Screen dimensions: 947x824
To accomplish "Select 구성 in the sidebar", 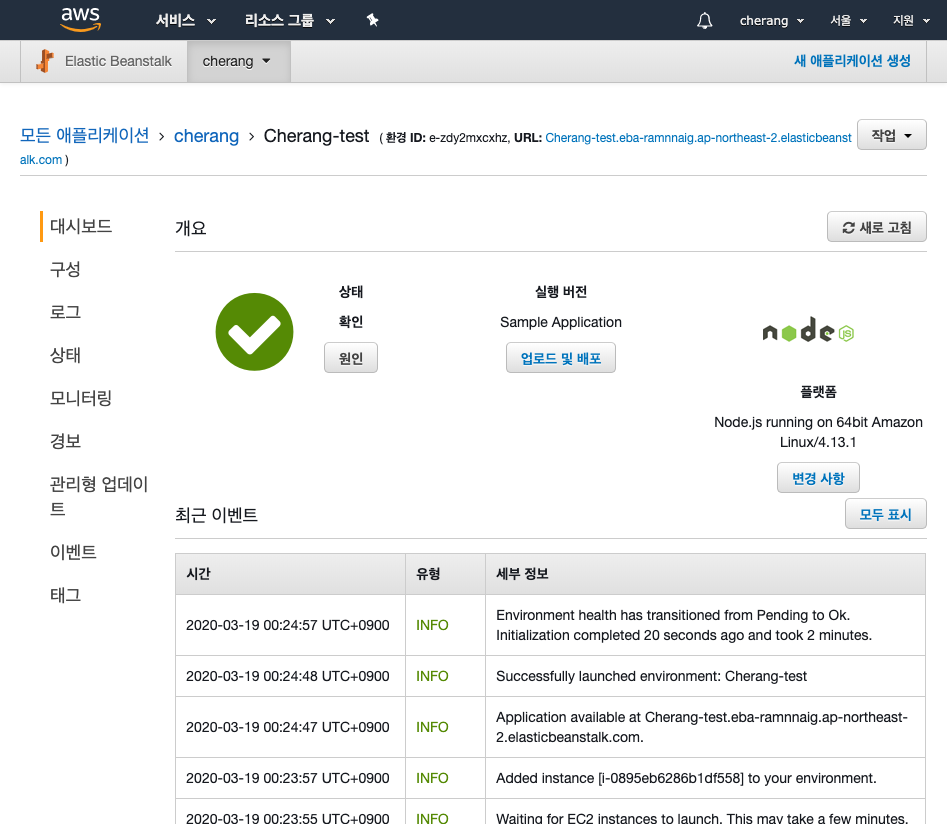I will (x=65, y=269).
